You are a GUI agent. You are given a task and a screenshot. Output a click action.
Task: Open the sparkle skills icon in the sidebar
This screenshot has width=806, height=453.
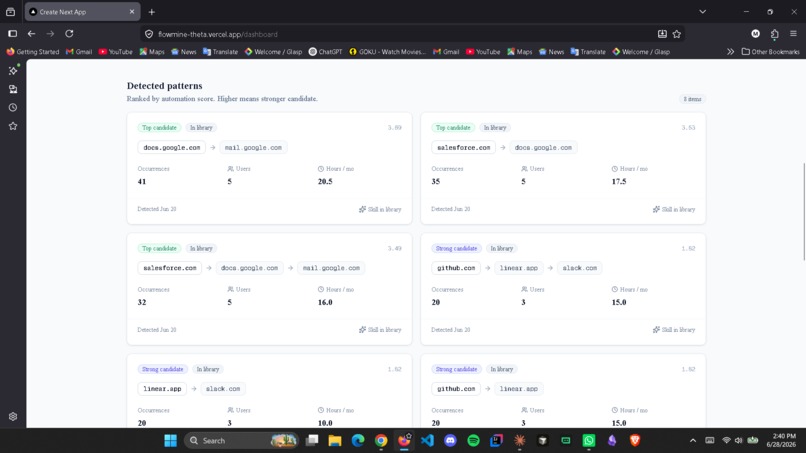point(13,70)
